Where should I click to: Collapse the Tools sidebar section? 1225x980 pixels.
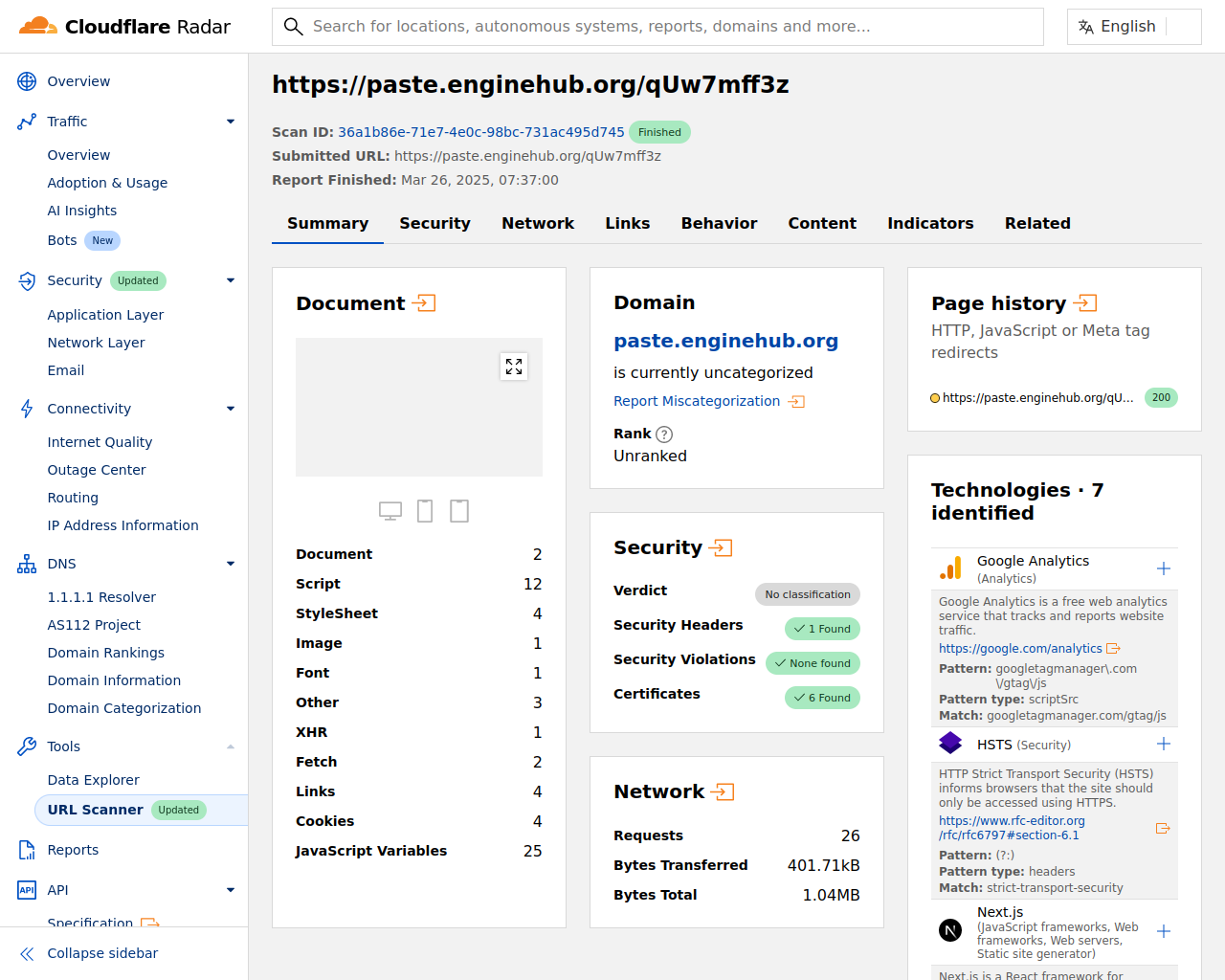(x=231, y=746)
